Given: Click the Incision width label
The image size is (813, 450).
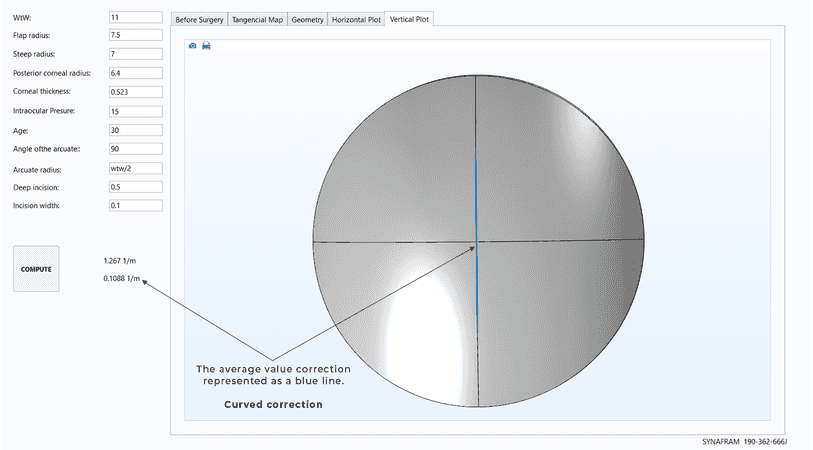Looking at the screenshot, I should click(x=36, y=205).
